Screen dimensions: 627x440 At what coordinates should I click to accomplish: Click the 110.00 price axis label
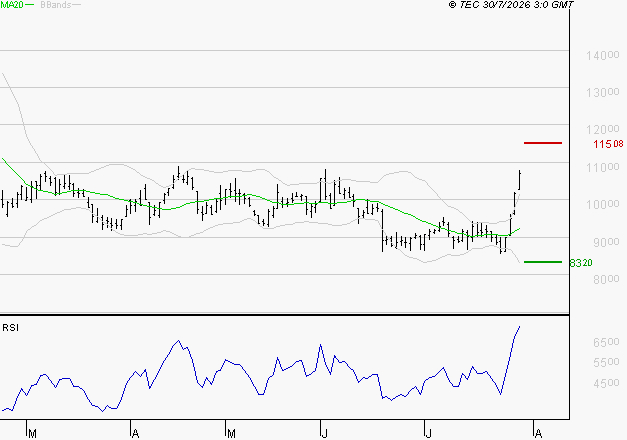click(x=603, y=167)
